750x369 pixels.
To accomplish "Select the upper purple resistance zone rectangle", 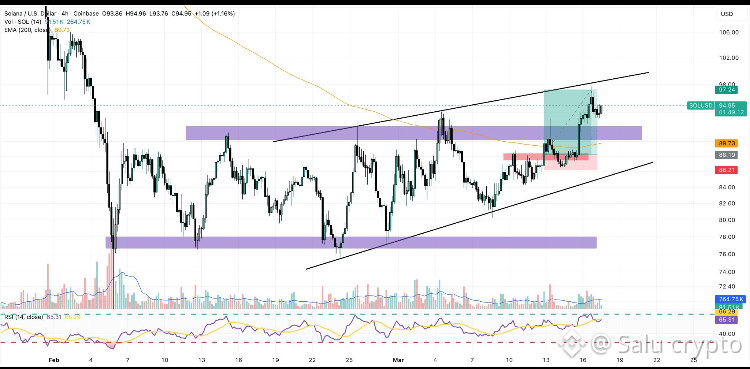I will (414, 133).
